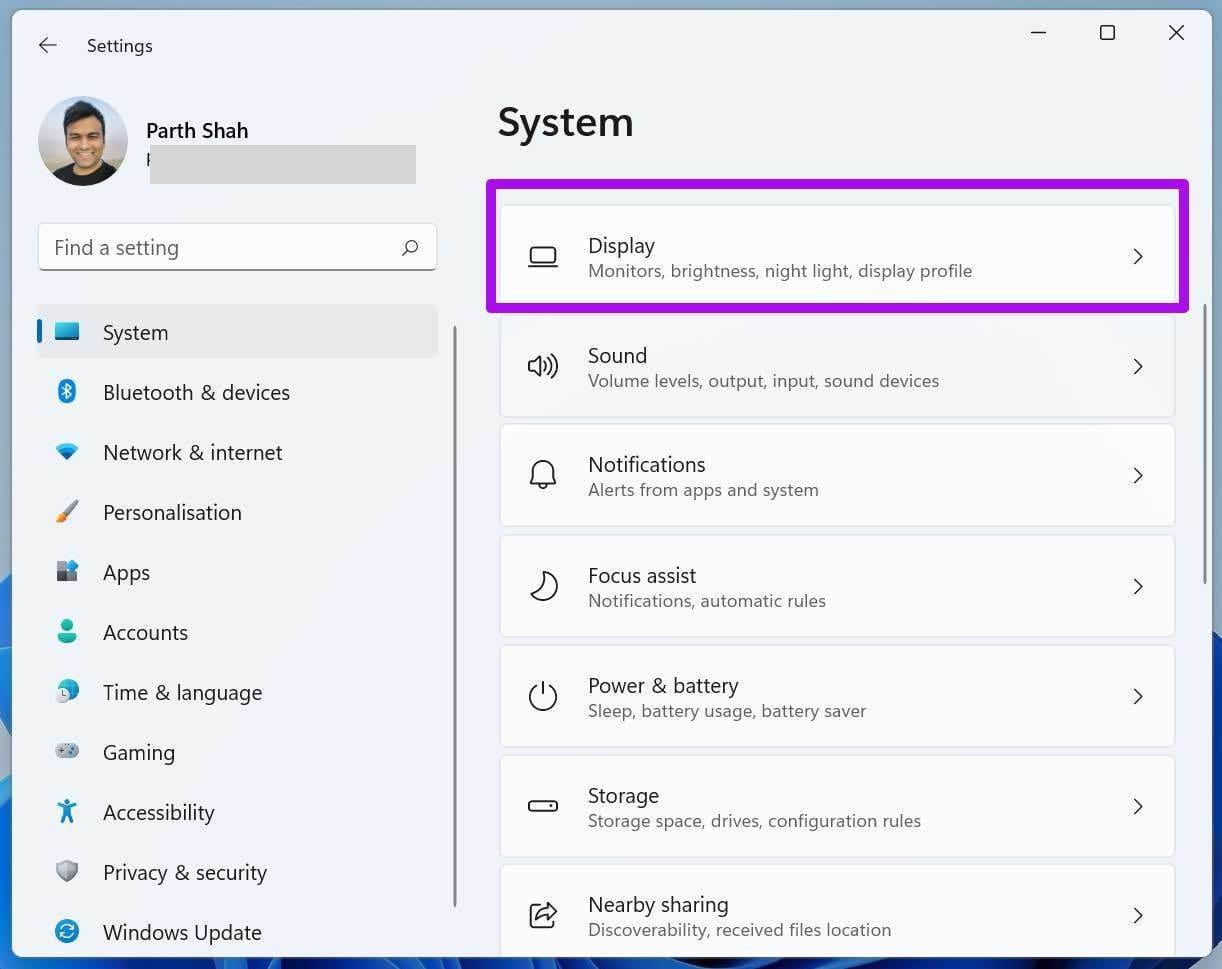The height and width of the screenshot is (969, 1222).
Task: Open Privacy & security label
Action: 184,873
